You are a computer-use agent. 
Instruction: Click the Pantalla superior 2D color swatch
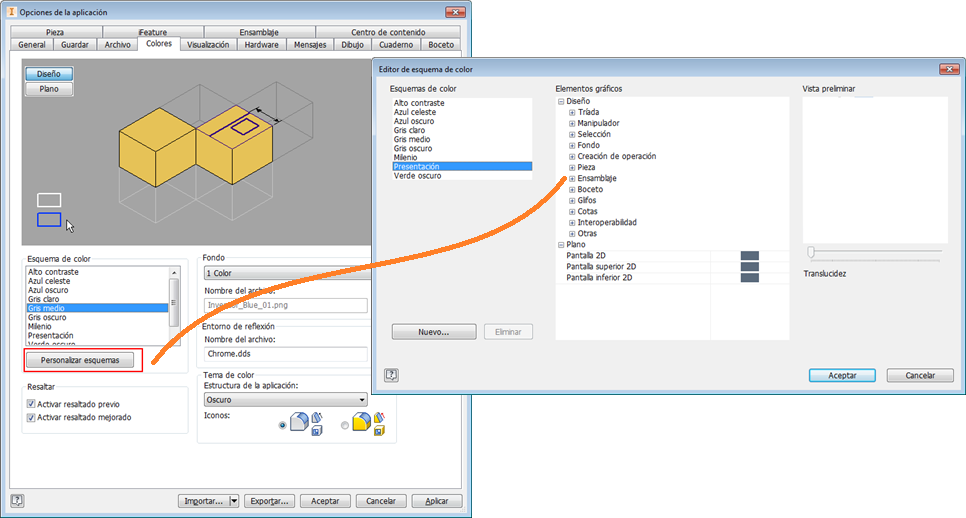coord(749,267)
